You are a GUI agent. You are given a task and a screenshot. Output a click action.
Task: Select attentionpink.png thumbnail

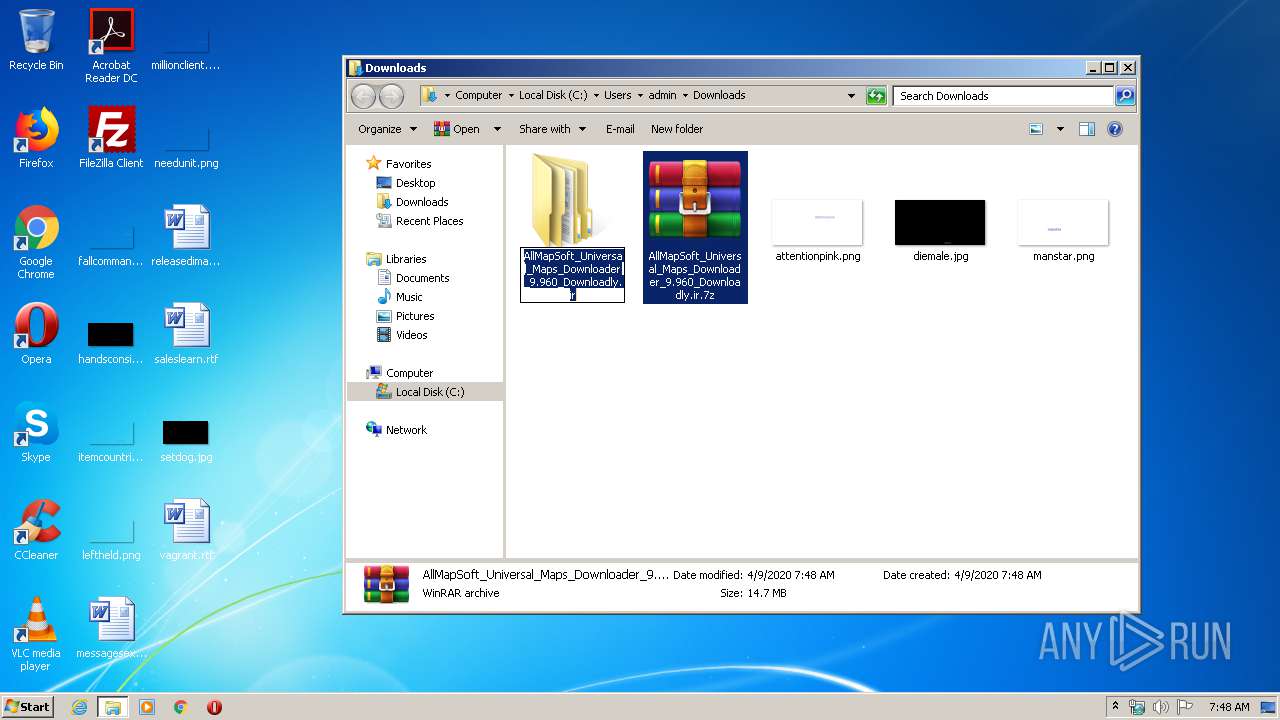click(818, 230)
